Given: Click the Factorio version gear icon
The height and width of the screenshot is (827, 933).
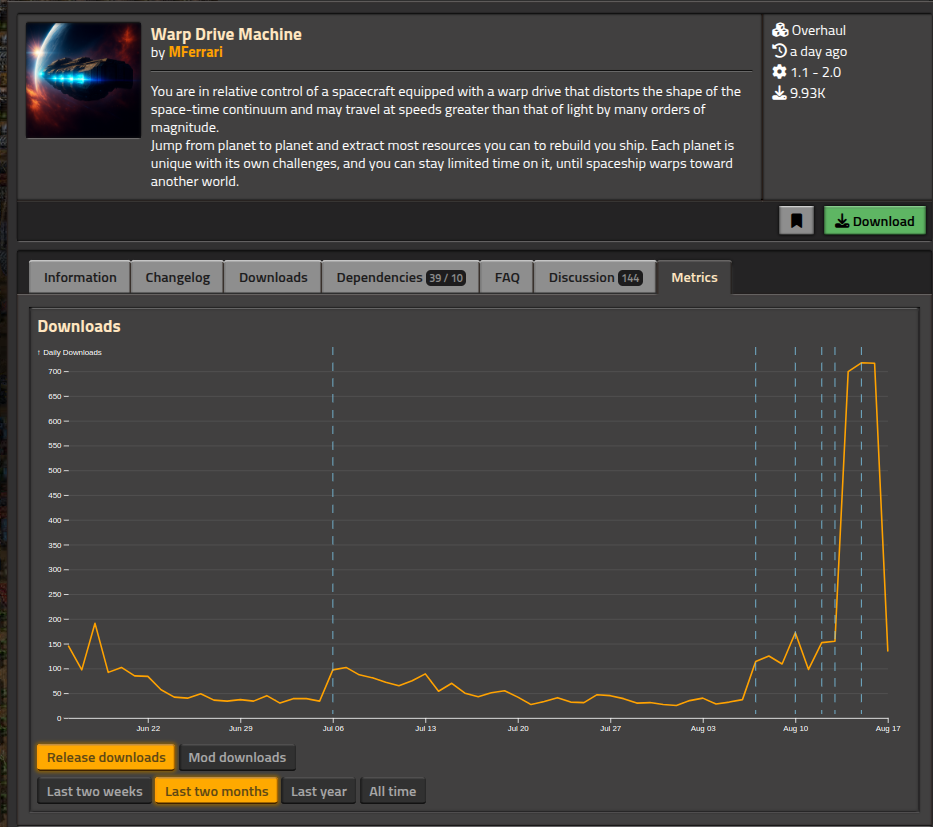Looking at the screenshot, I should tap(779, 72).
